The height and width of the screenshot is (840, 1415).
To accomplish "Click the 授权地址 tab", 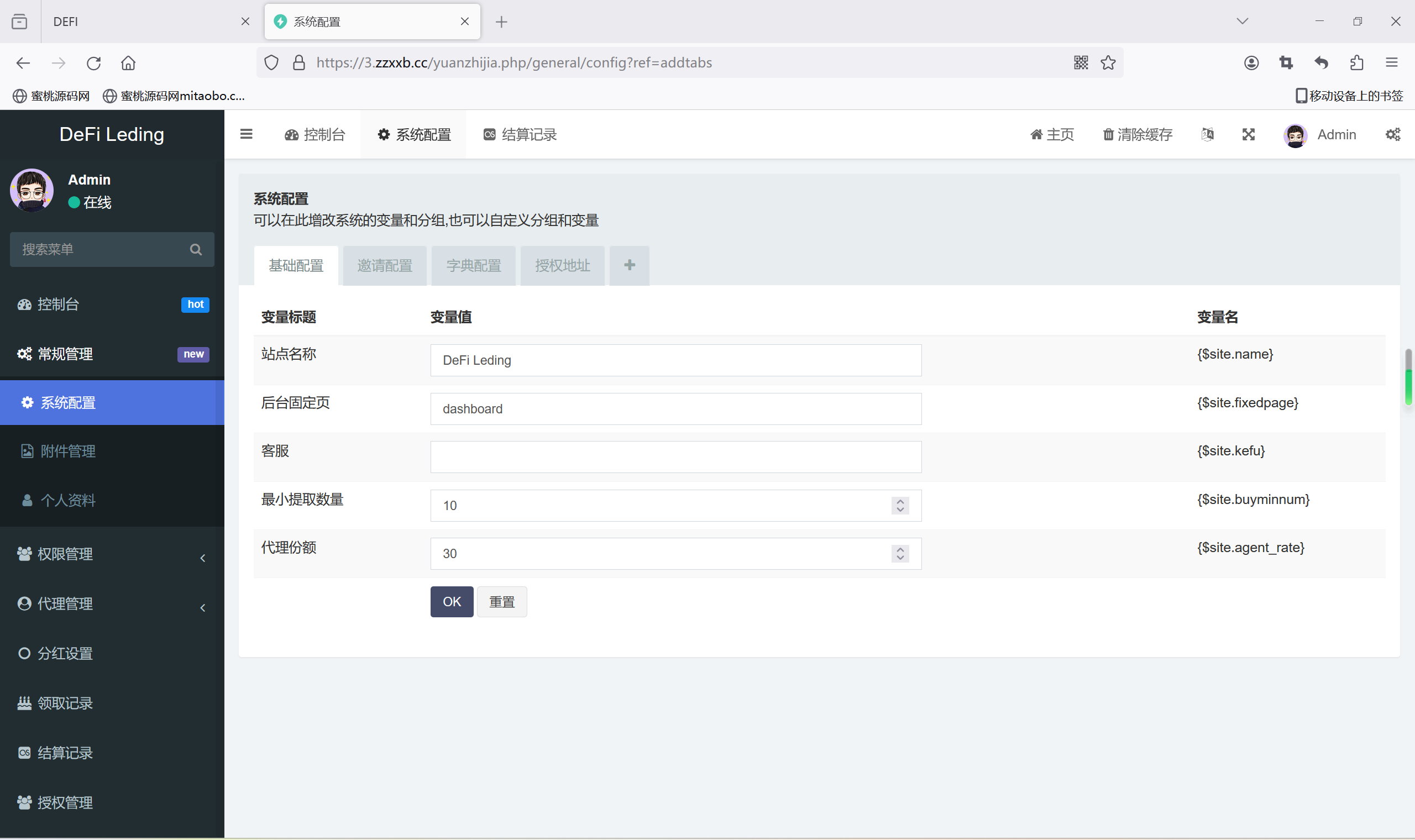I will coord(562,266).
